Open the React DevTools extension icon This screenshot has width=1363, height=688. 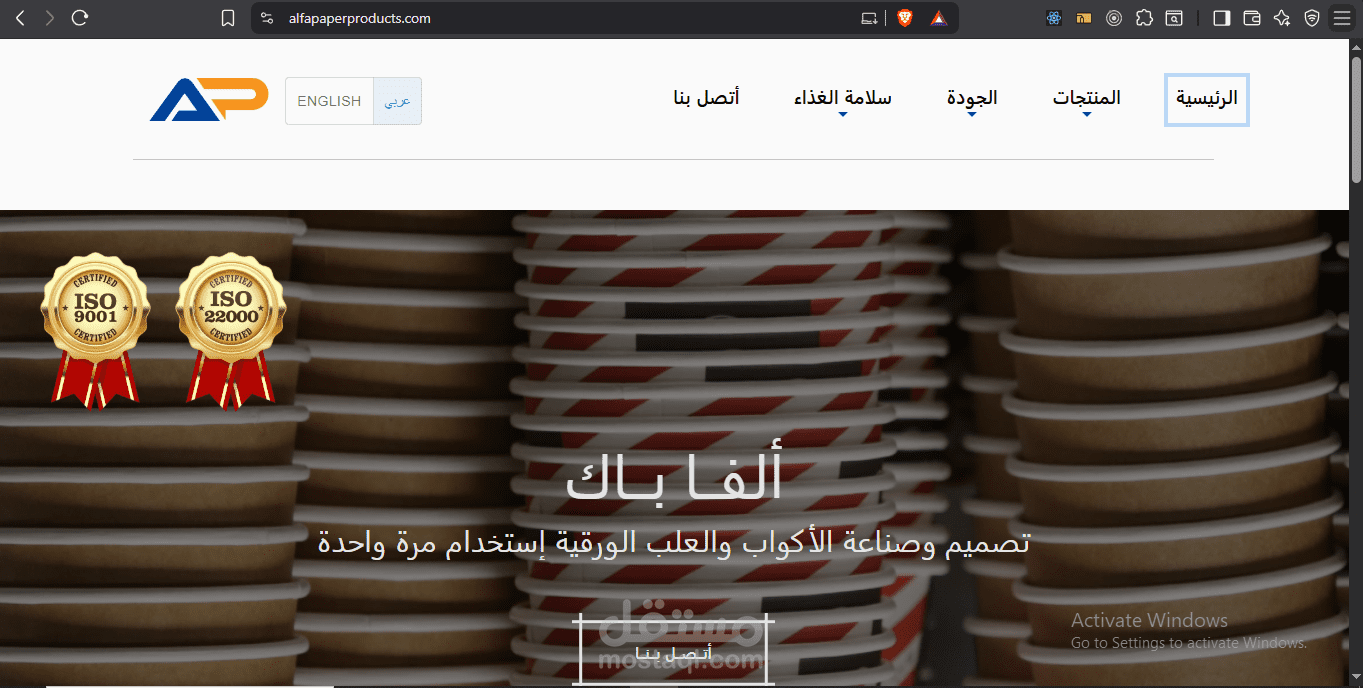pyautogui.click(x=1053, y=18)
